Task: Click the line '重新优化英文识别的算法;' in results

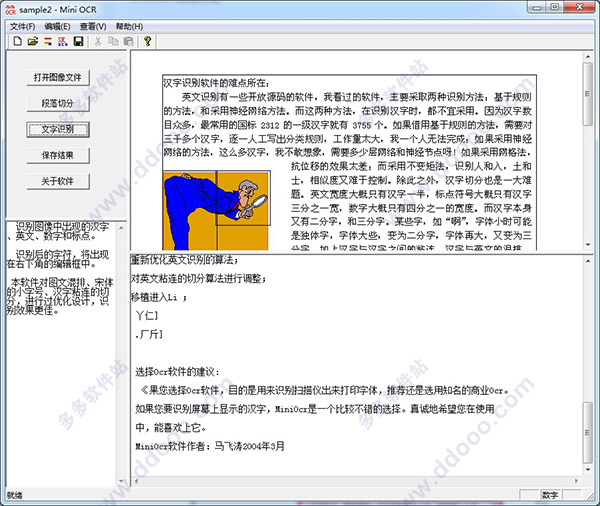Action: point(184,260)
